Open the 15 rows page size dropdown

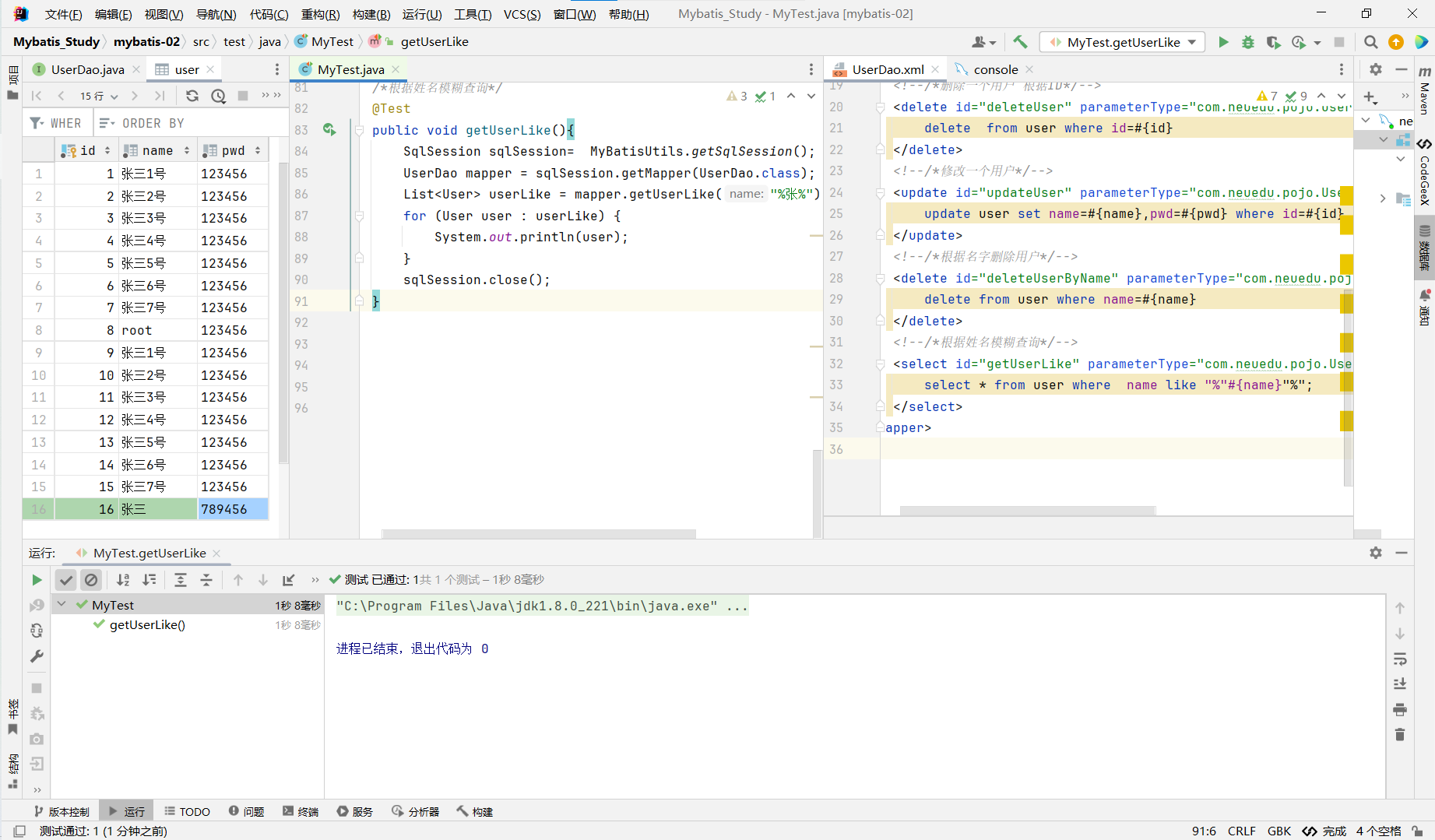point(99,96)
